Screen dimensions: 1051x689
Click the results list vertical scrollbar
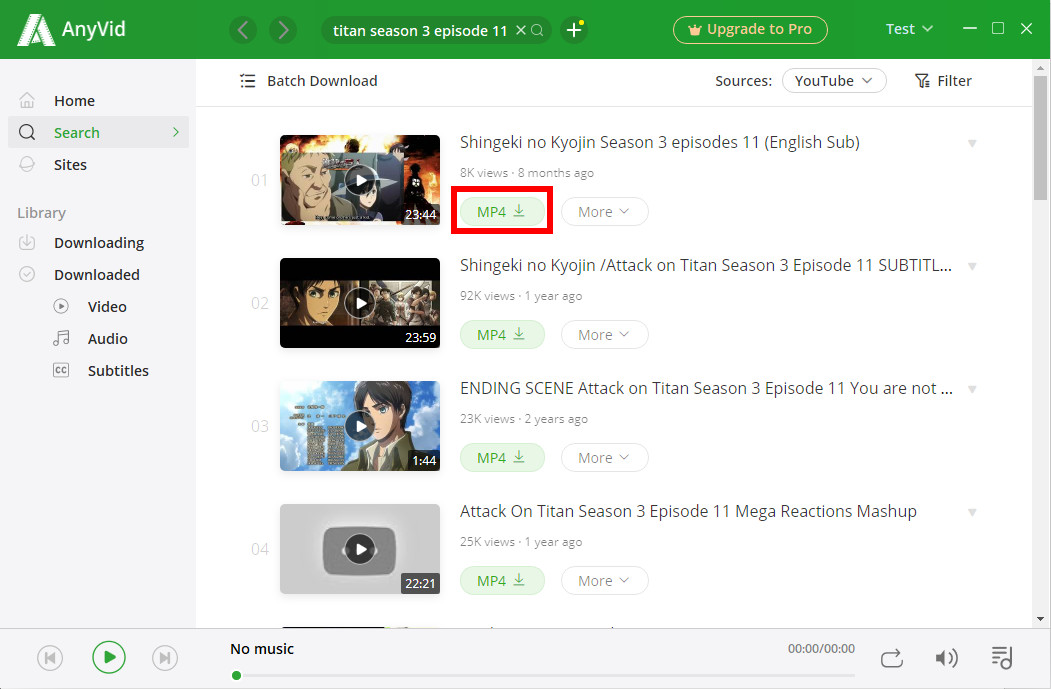[x=1040, y=137]
